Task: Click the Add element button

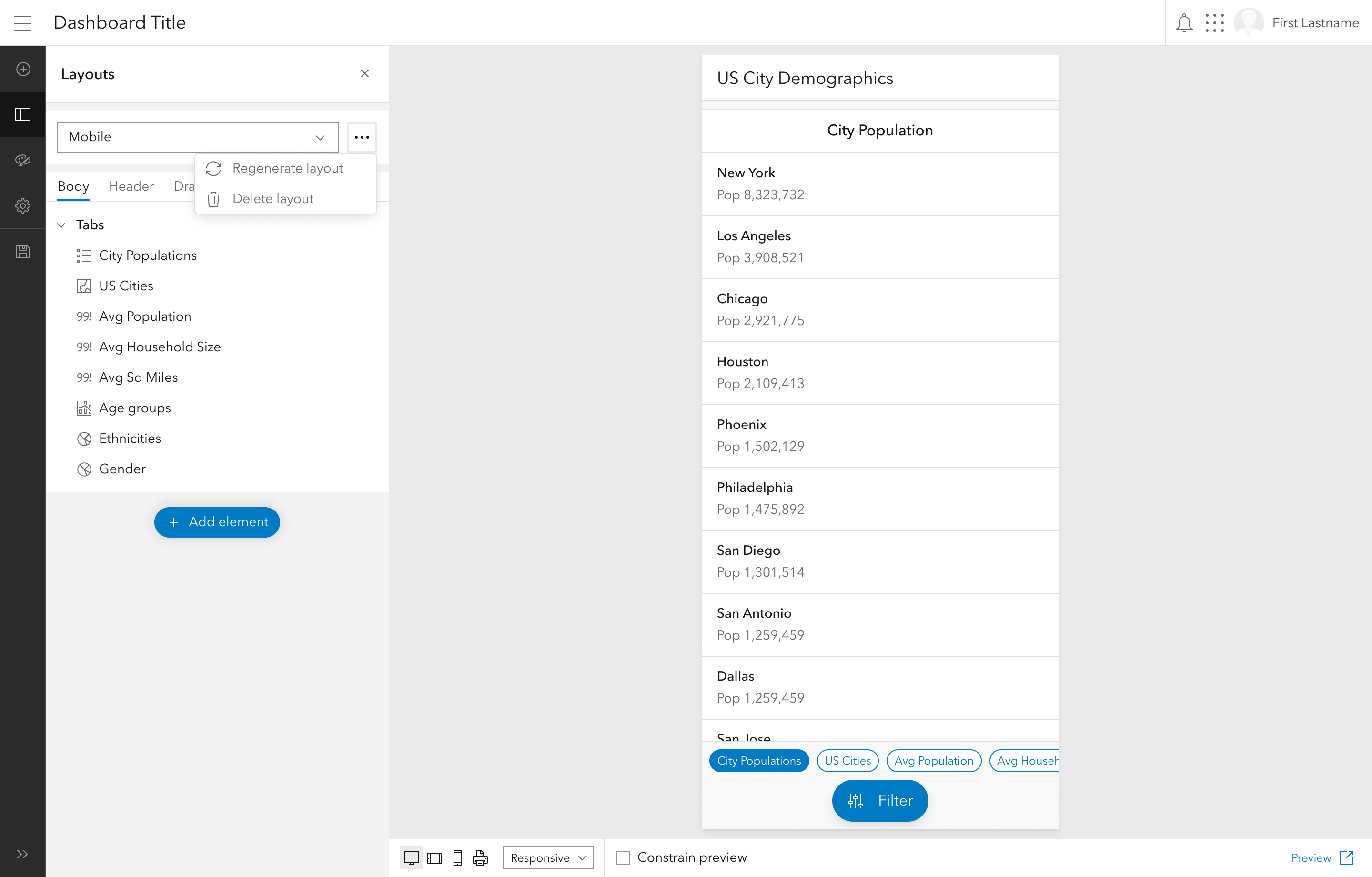Action: (217, 522)
